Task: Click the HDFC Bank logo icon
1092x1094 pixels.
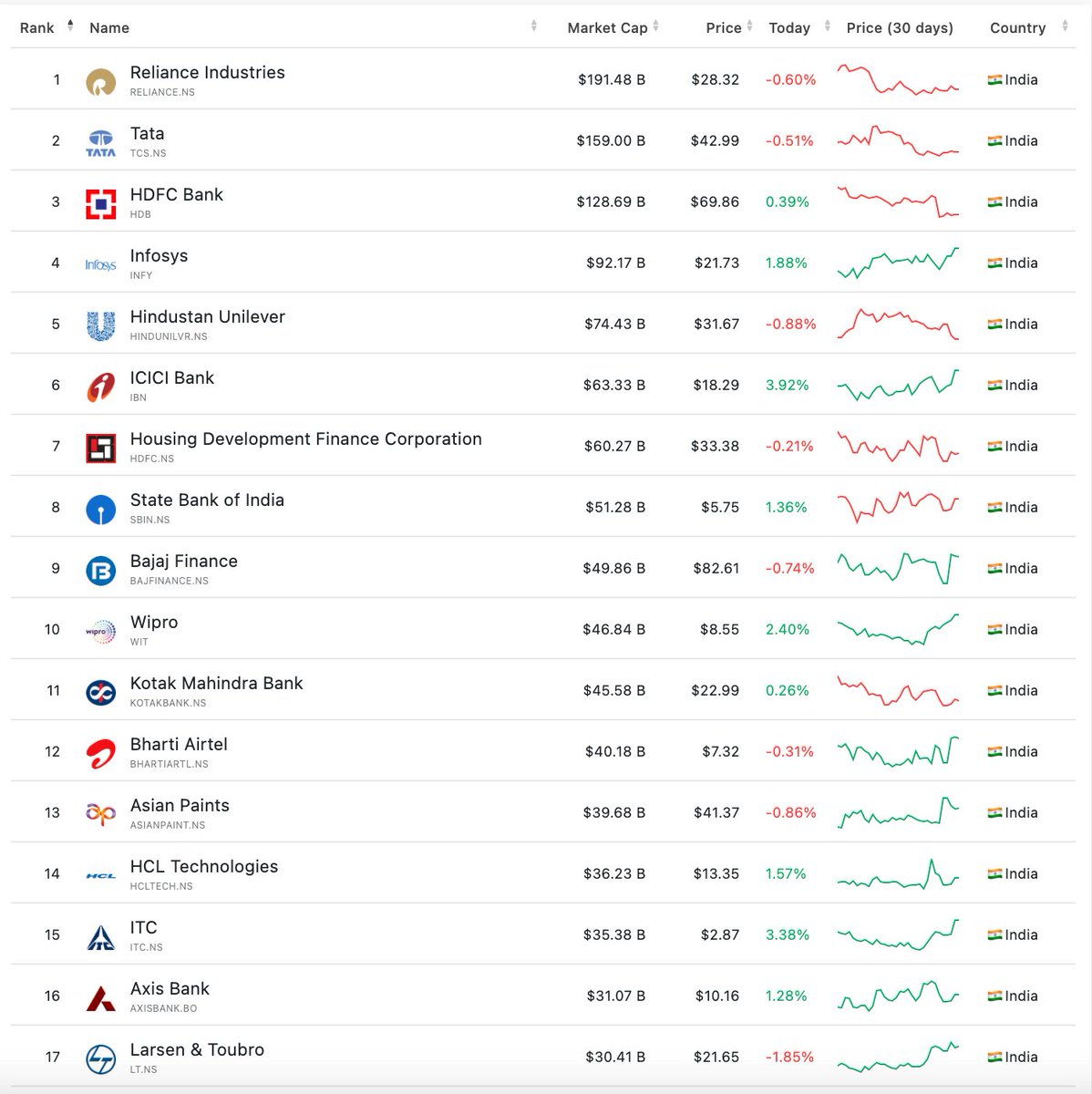Action: tap(100, 204)
